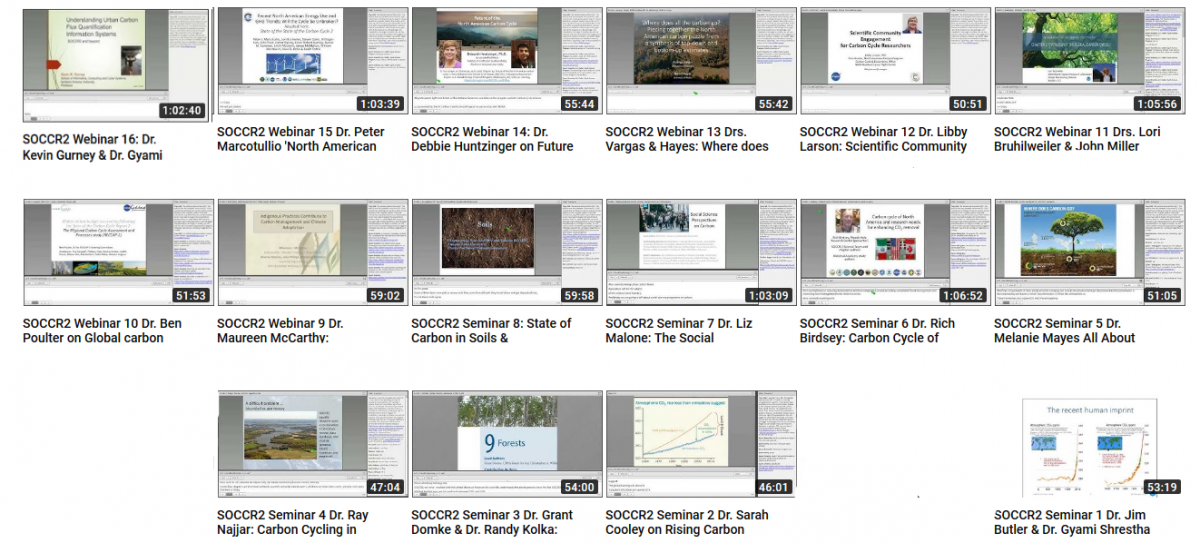Click the 1:02:40 duration badge
Viewport: 1200px width, 543px height.
(181, 111)
